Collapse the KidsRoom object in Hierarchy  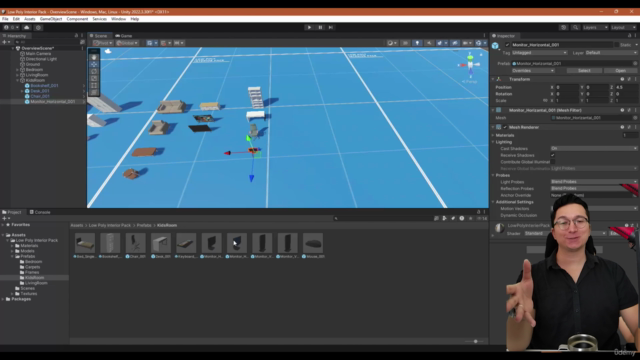tap(17, 80)
